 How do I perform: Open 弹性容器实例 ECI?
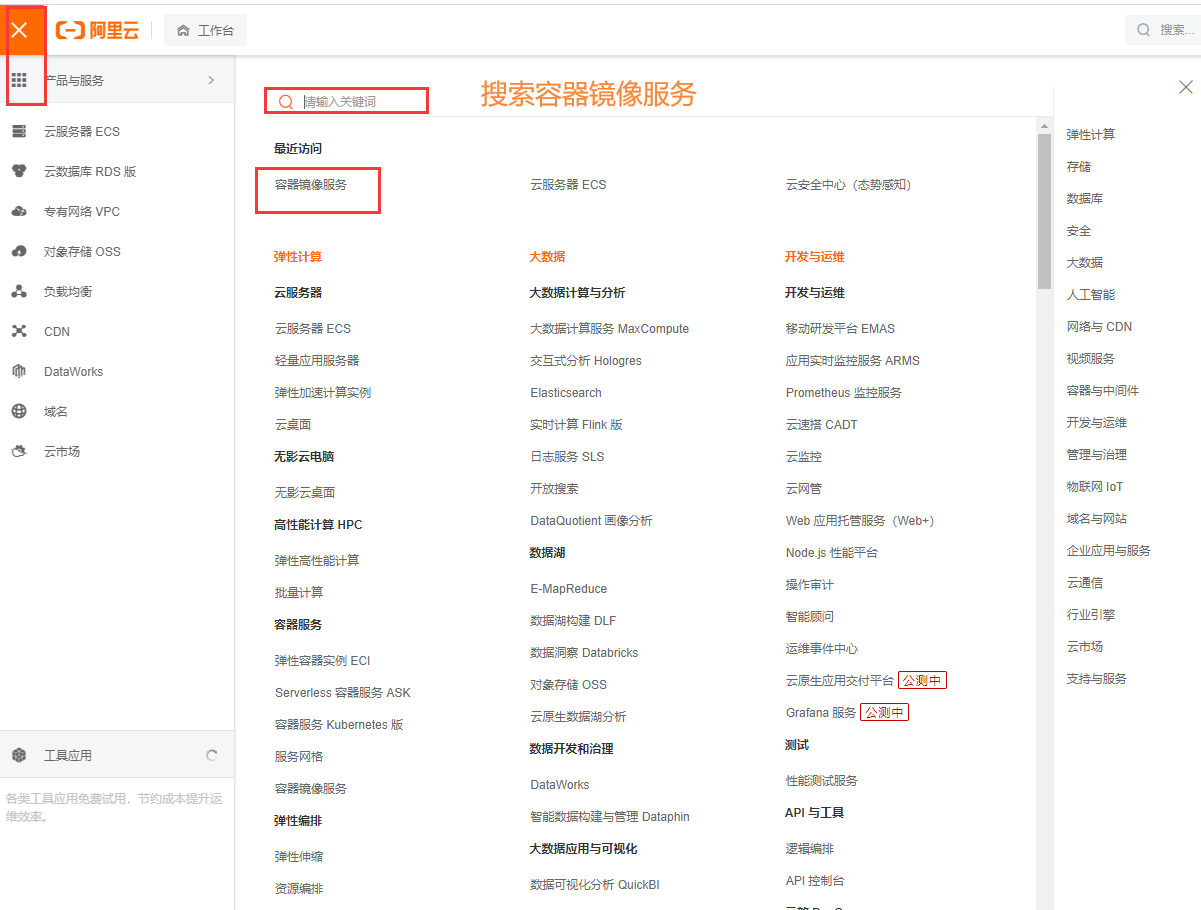coord(323,660)
